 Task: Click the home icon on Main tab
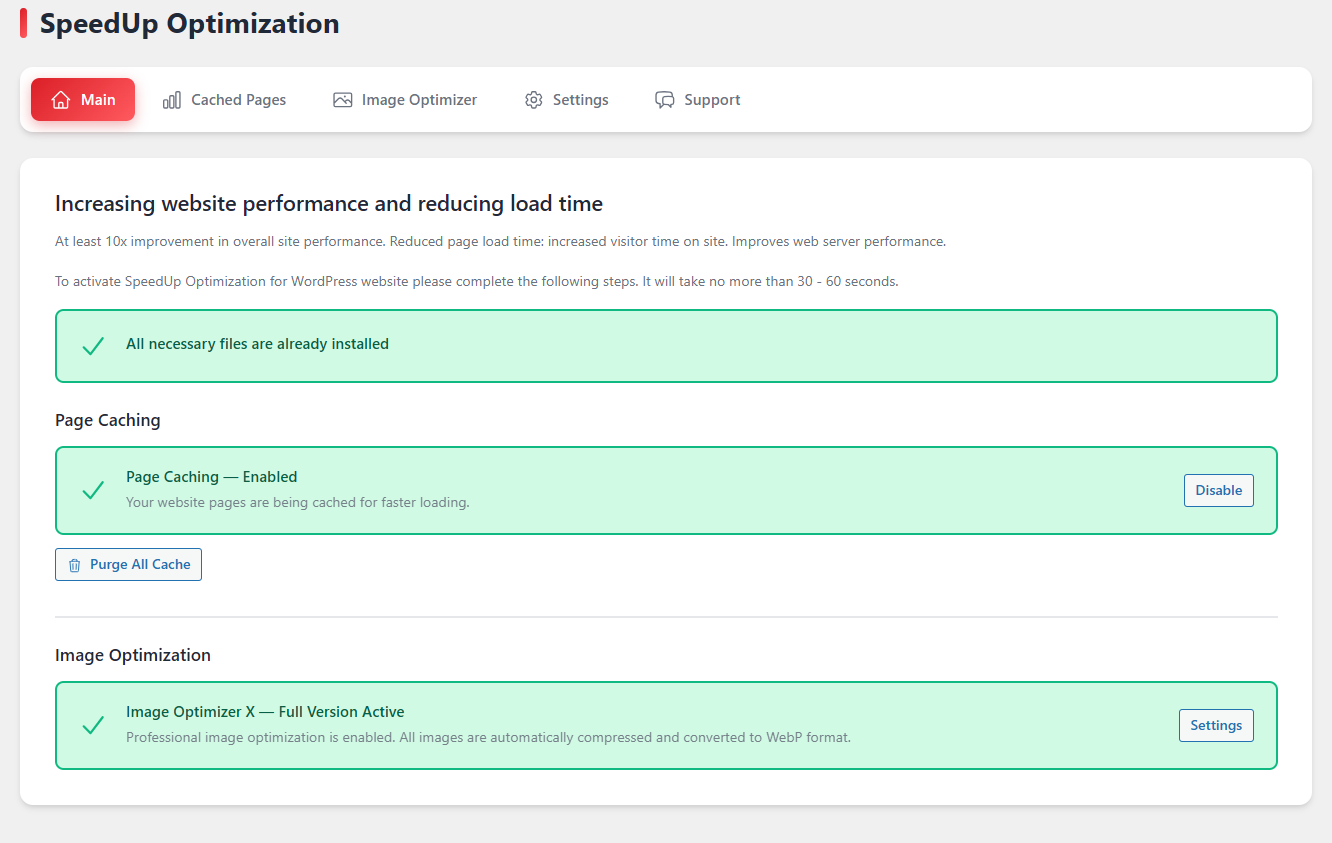click(x=61, y=100)
